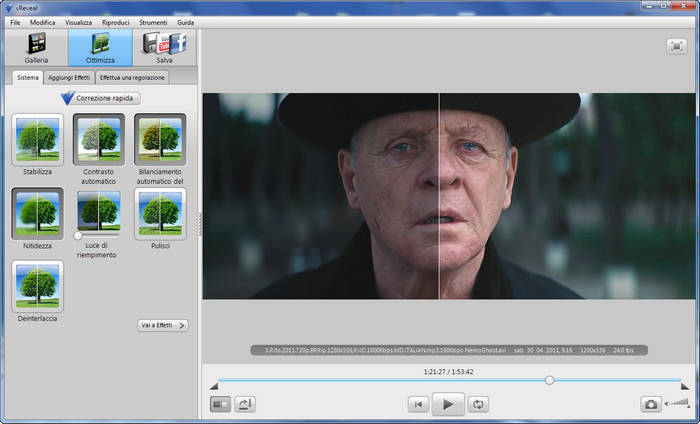
Task: Toggle loop playback
Action: 478,404
